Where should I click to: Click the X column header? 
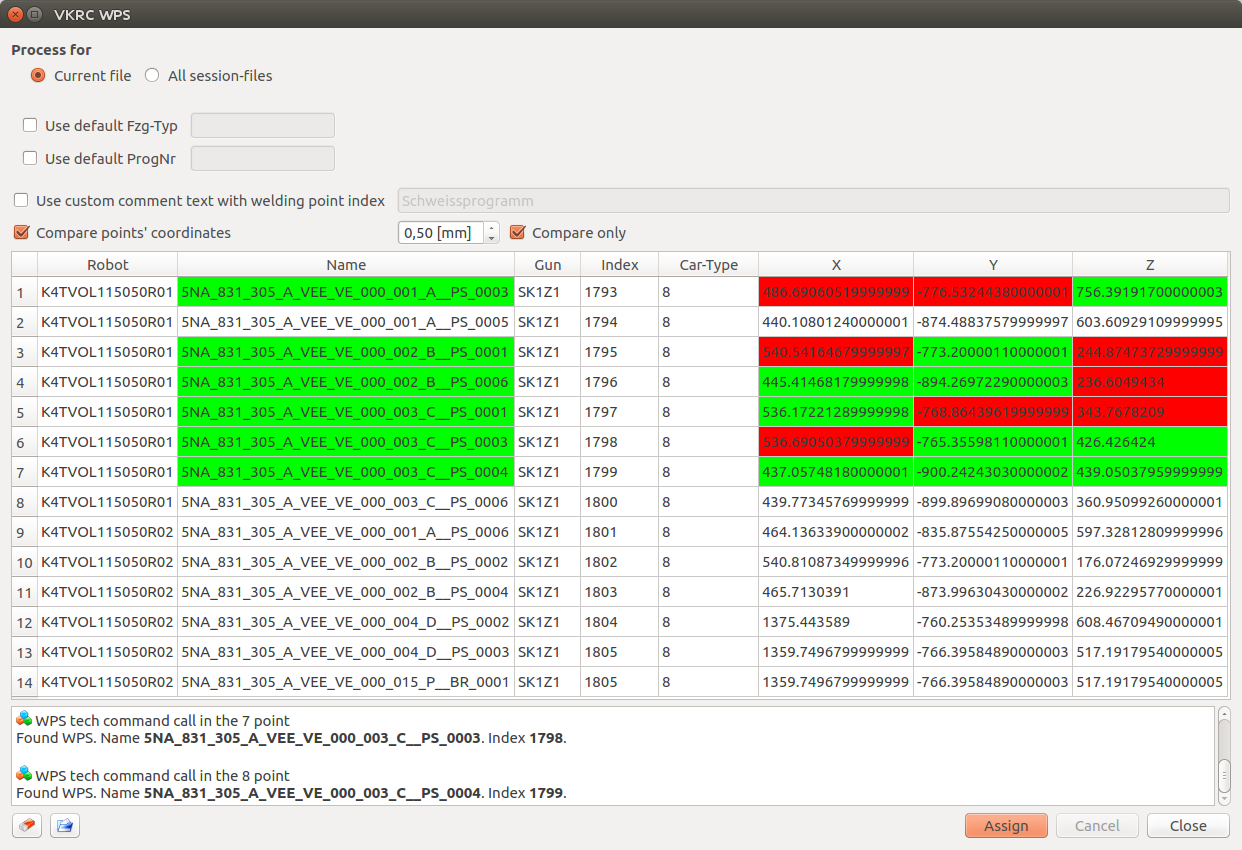pos(836,265)
